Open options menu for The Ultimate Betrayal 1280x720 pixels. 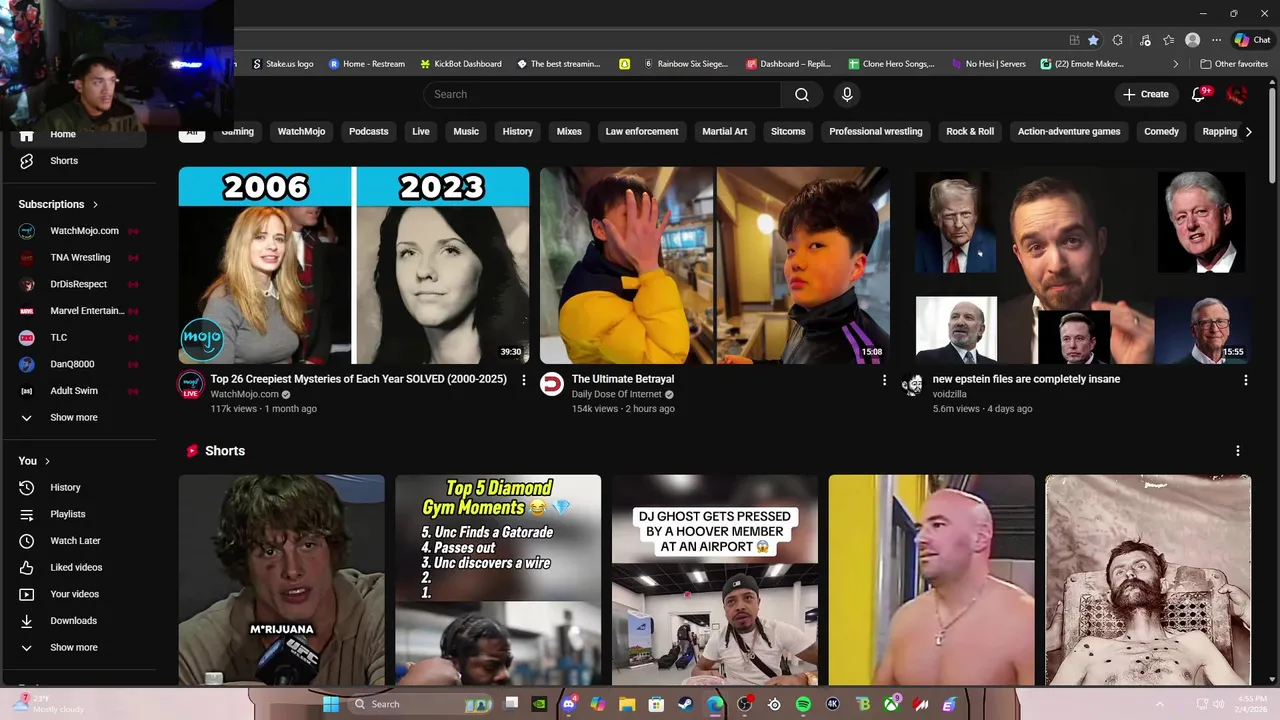[x=884, y=380]
